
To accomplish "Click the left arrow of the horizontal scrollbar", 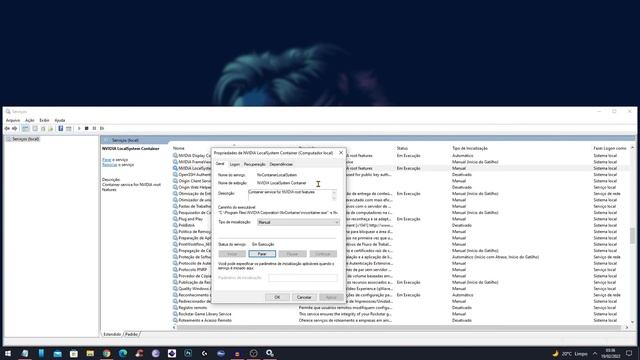I will point(174,327).
